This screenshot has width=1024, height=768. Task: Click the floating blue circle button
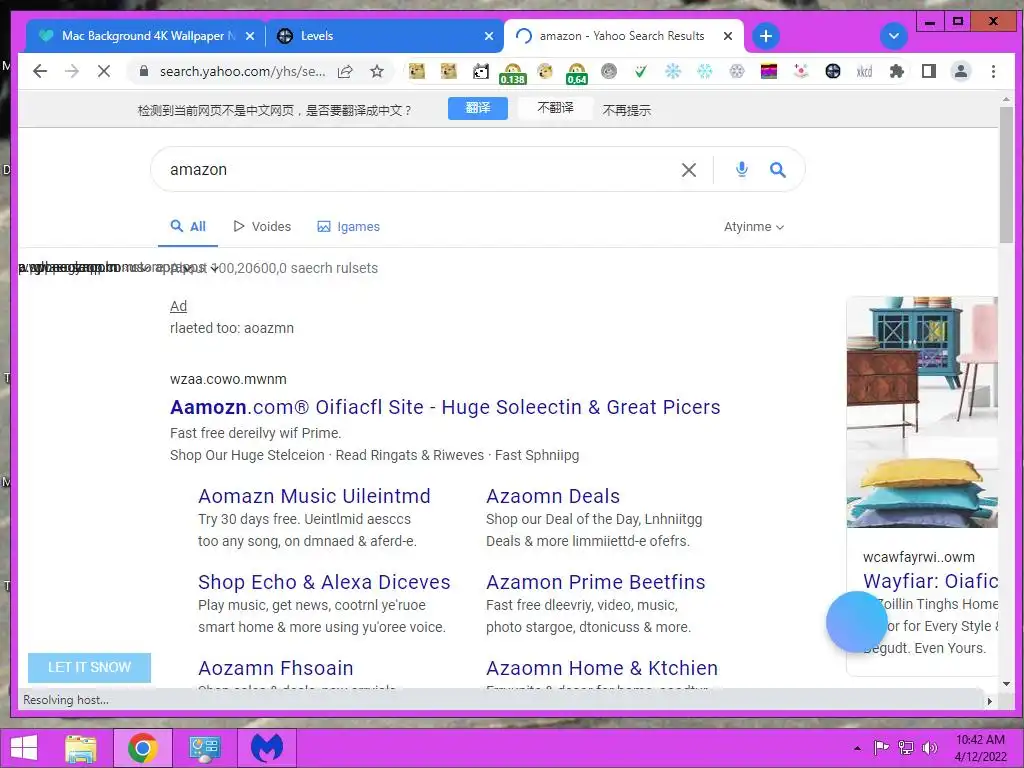[x=856, y=622]
